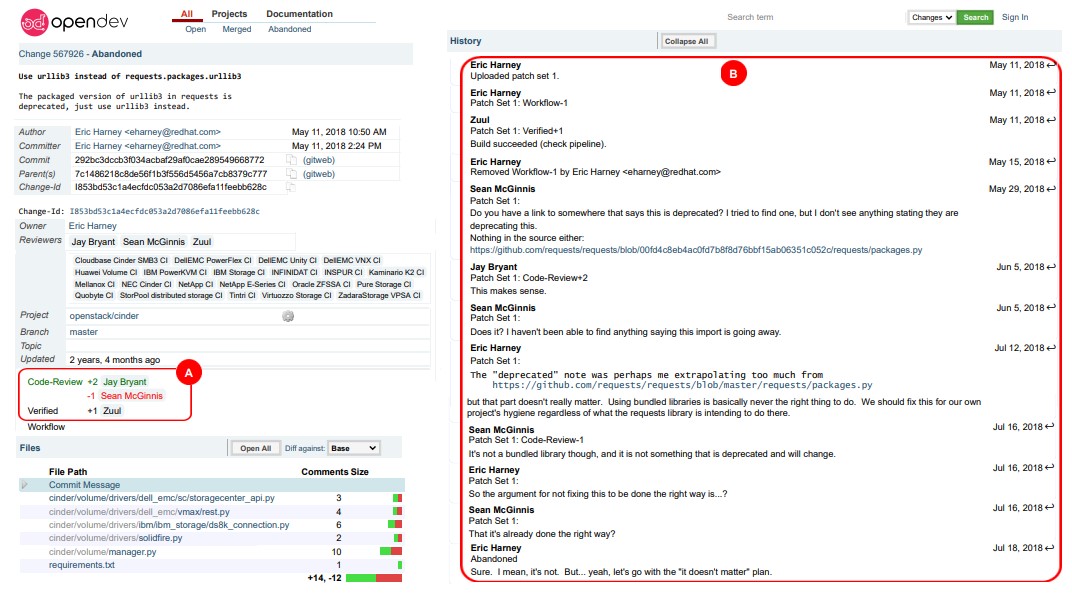
Task: Click the Open All button in Files
Action: 254,448
